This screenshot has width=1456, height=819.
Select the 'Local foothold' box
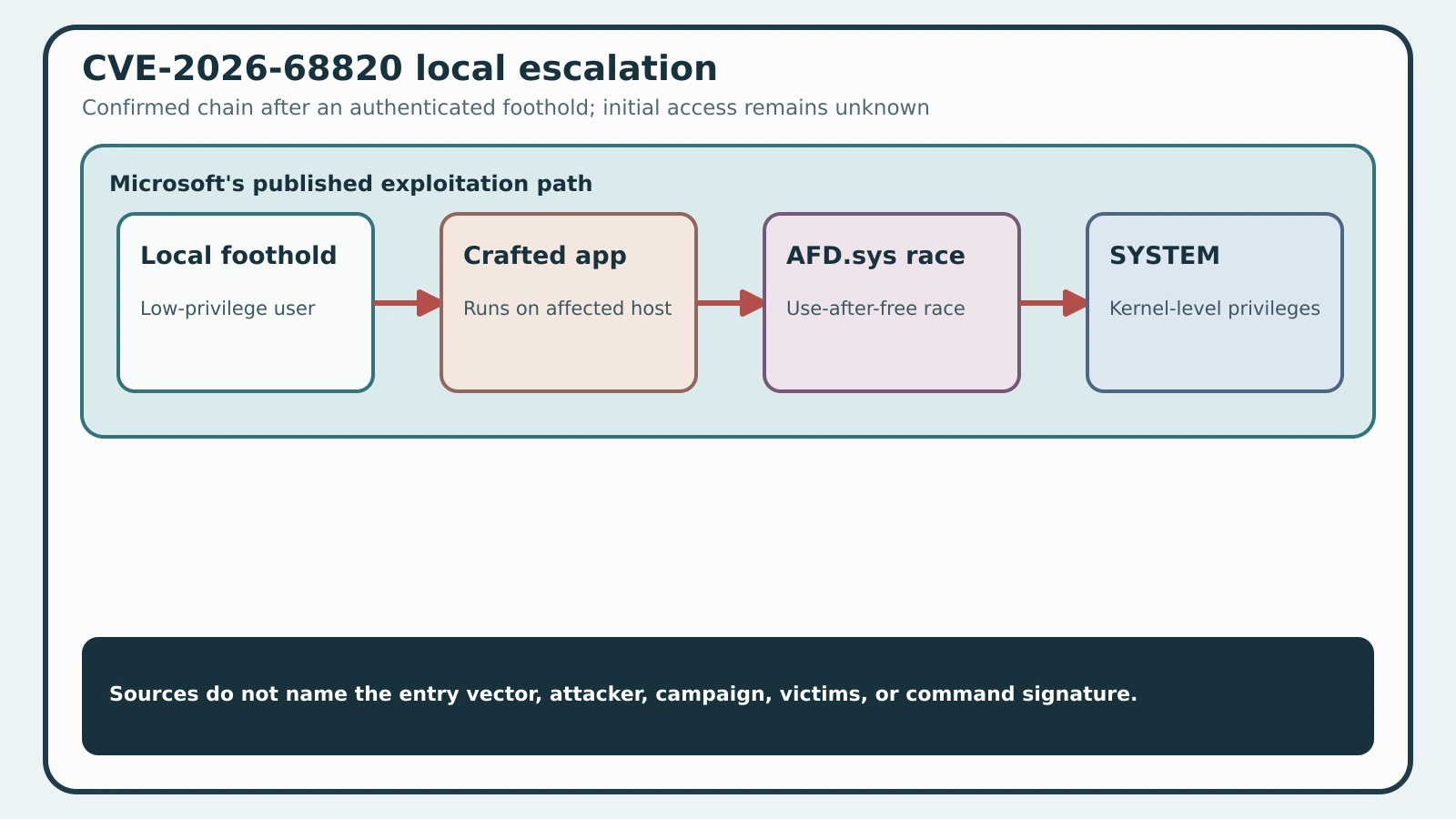pyautogui.click(x=246, y=303)
